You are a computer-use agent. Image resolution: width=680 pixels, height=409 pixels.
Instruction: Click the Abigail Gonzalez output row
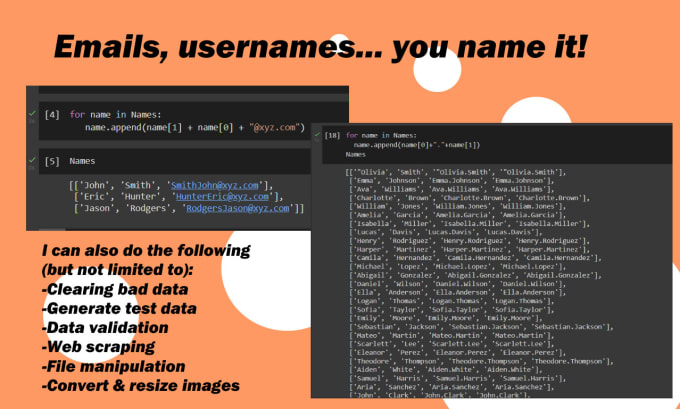[x=476, y=275]
